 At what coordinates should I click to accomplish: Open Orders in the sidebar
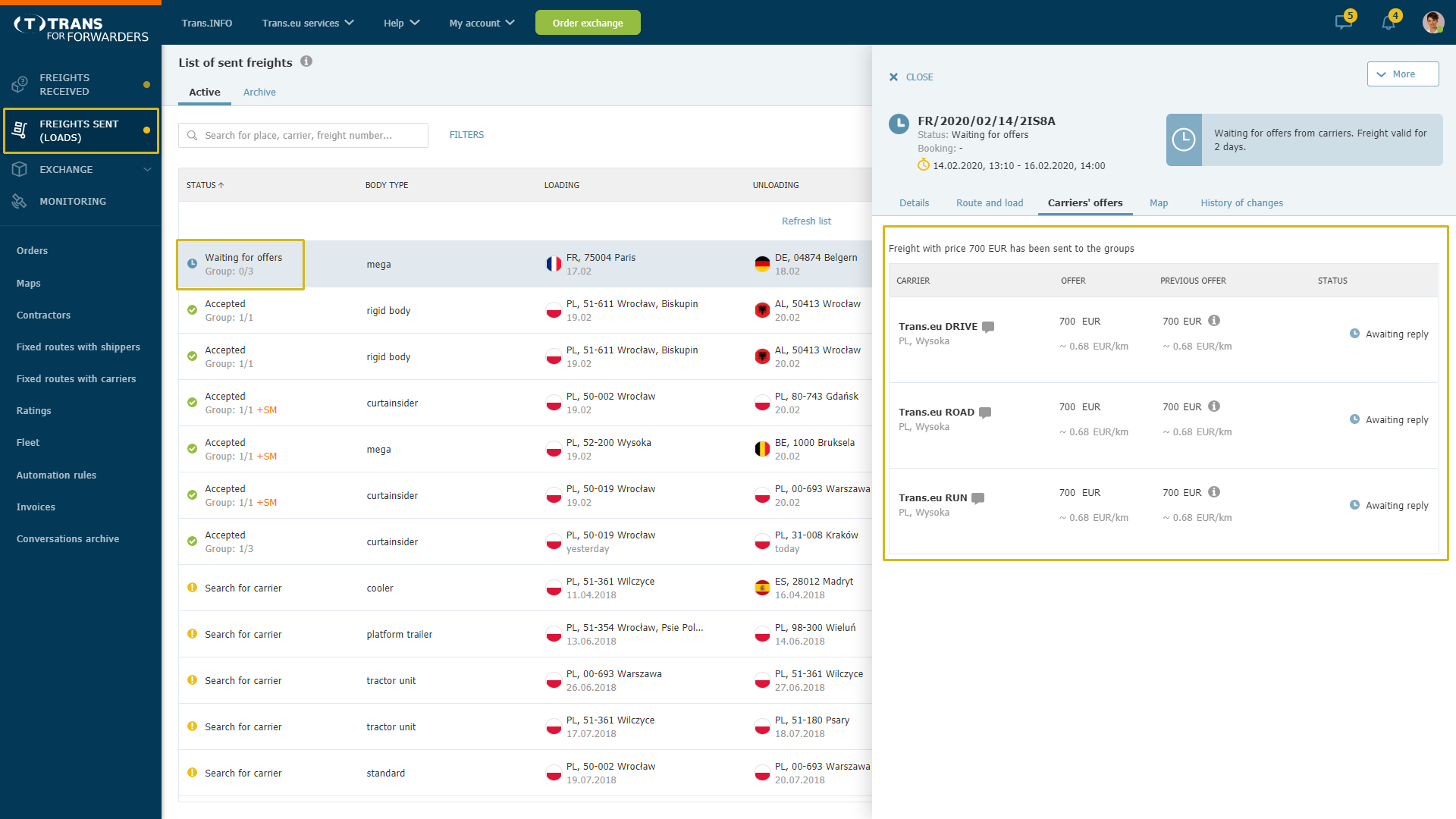(32, 250)
